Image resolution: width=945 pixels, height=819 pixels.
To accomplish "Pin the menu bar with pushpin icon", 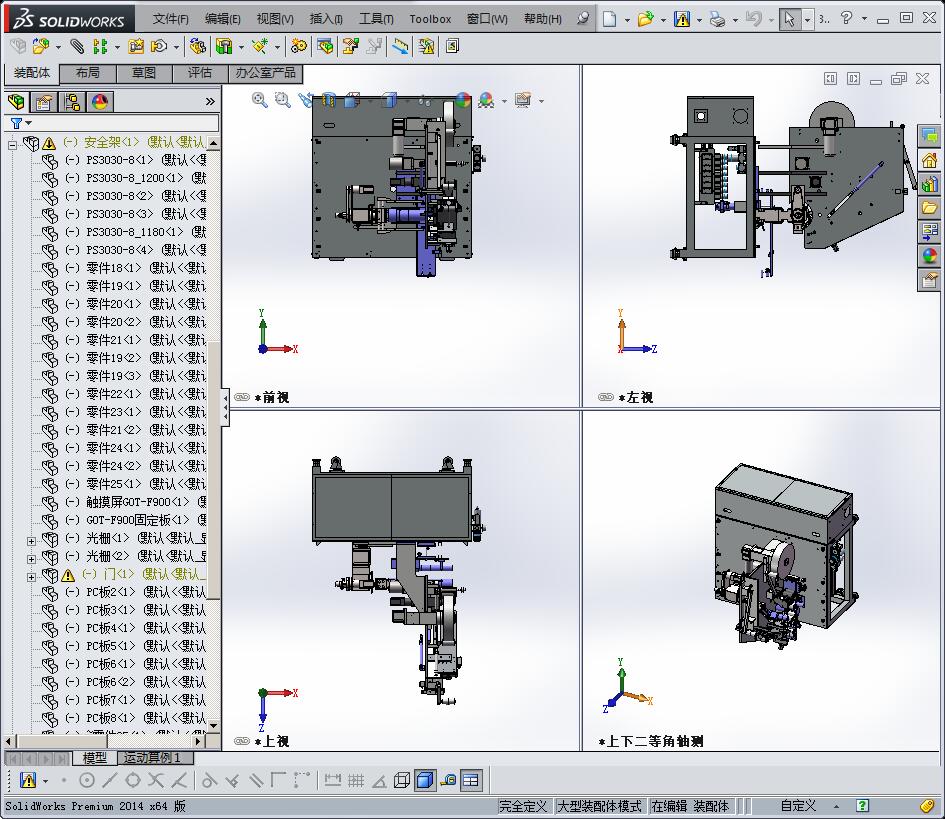I will pos(583,19).
